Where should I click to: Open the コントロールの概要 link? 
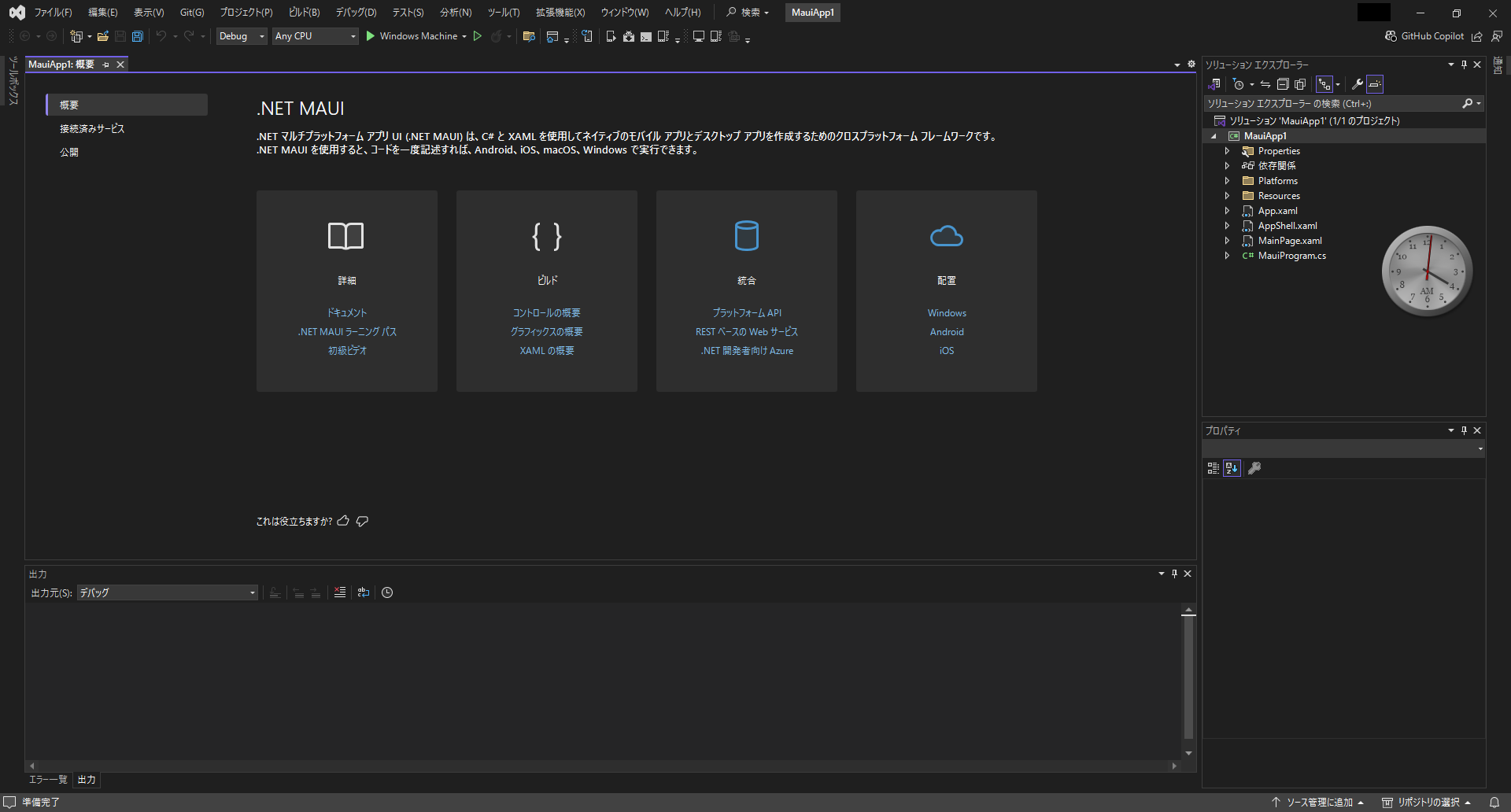[x=547, y=313]
